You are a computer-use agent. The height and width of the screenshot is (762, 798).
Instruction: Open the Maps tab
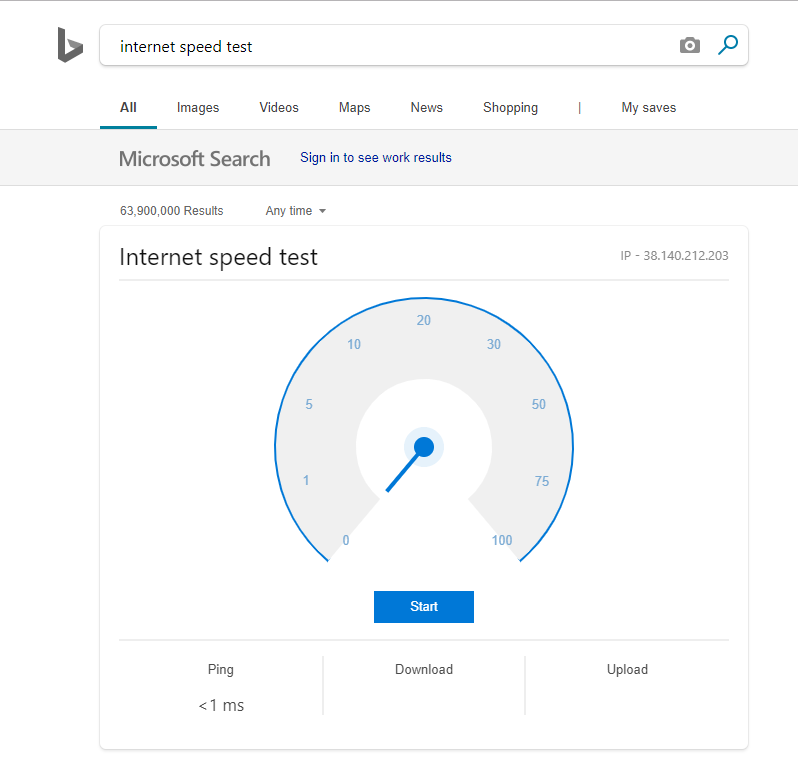tap(355, 107)
